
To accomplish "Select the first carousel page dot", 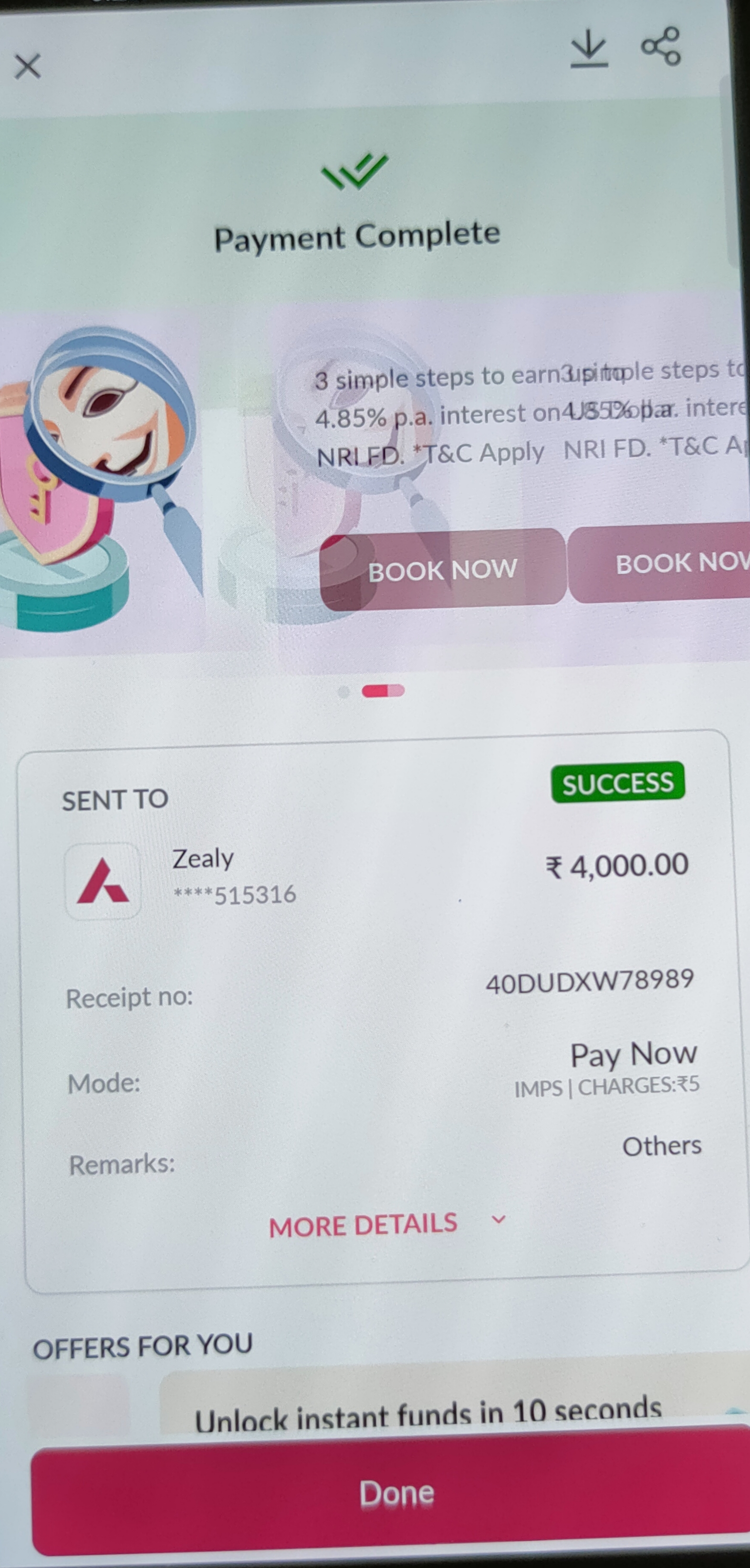I will 344,691.
